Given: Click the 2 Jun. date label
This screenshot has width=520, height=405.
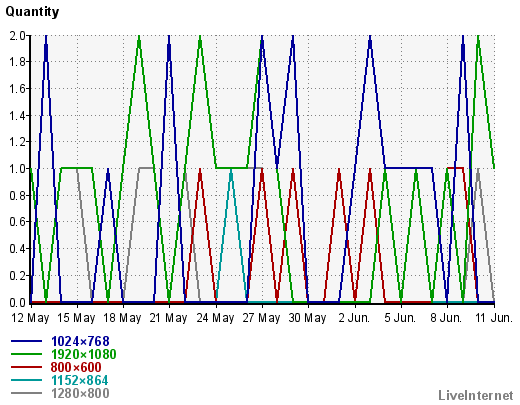Looking at the screenshot, I should point(354,318).
